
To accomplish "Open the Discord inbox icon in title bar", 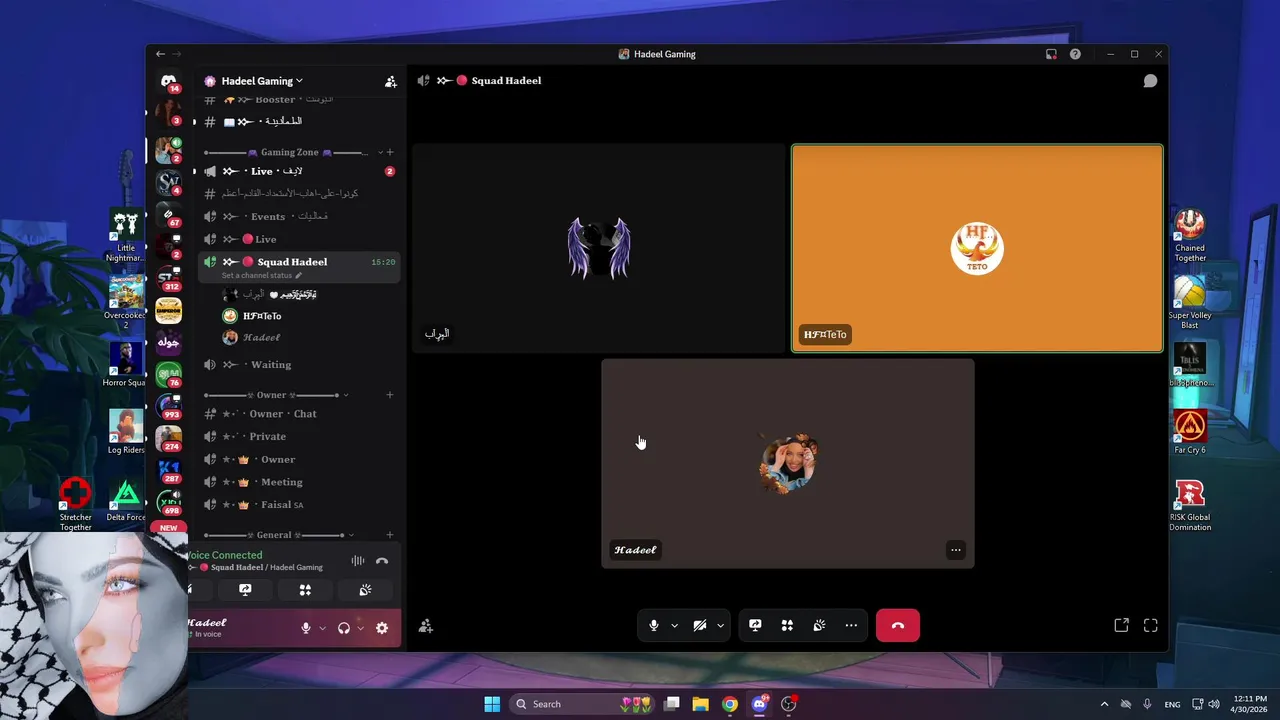I will [x=1051, y=54].
